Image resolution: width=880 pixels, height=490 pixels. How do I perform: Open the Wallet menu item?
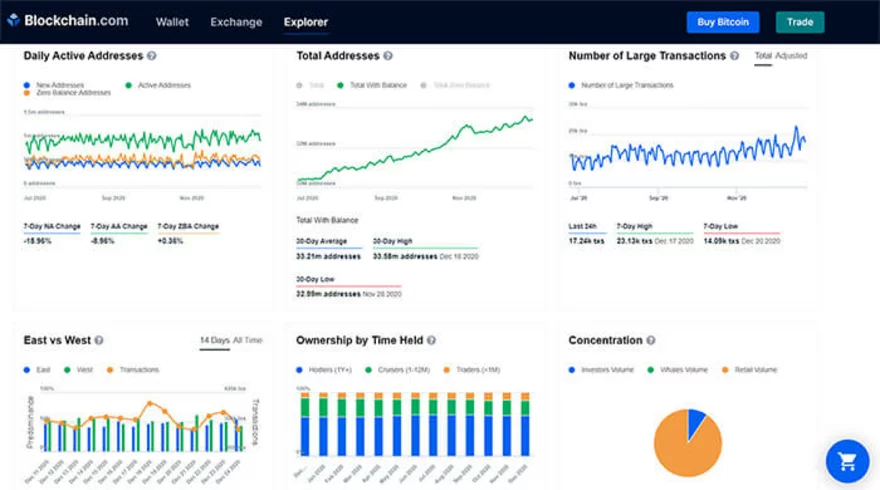[172, 22]
